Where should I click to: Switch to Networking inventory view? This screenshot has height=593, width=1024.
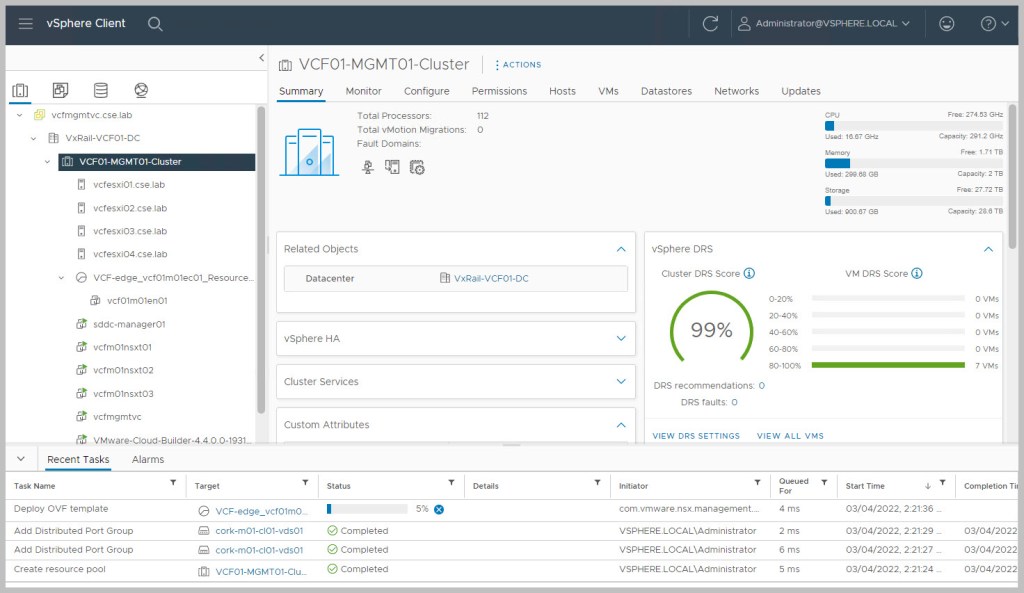pyautogui.click(x=141, y=91)
